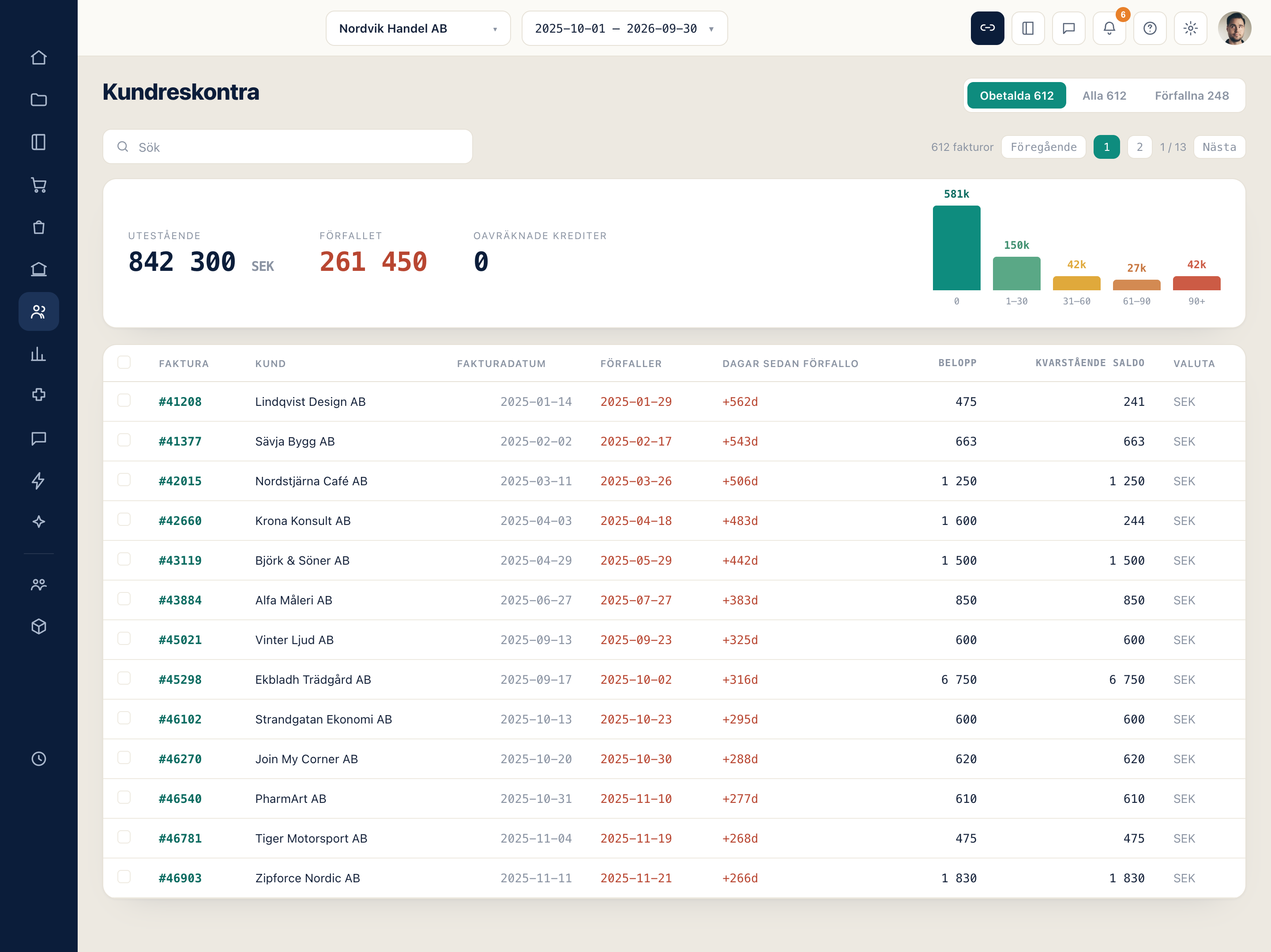Check the box for invoice #46102

coord(124,718)
